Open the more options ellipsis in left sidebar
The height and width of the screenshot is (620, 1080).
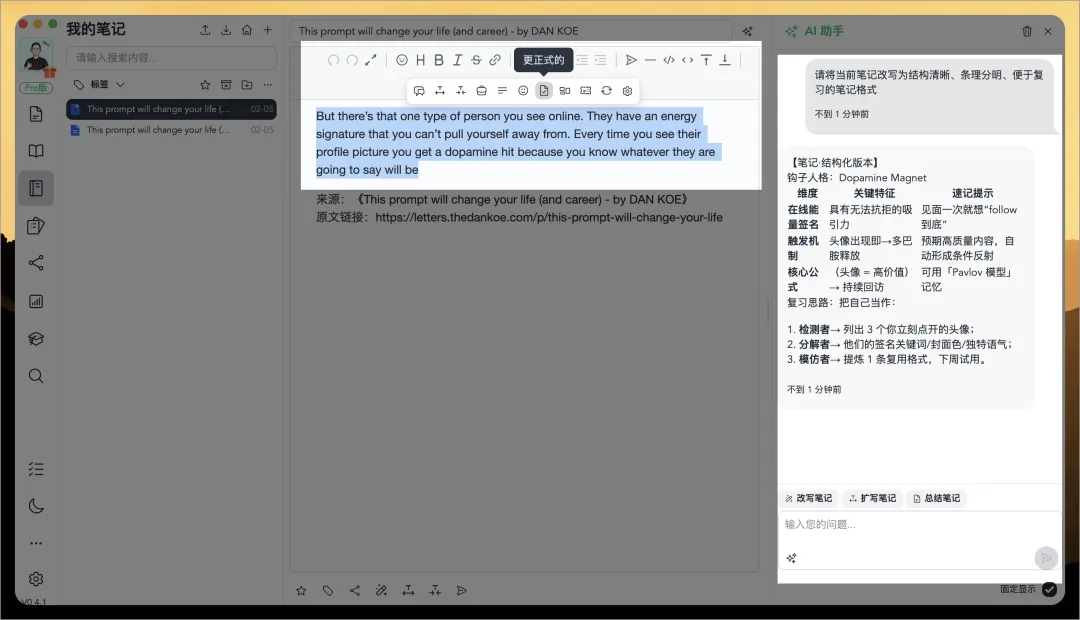[36, 543]
